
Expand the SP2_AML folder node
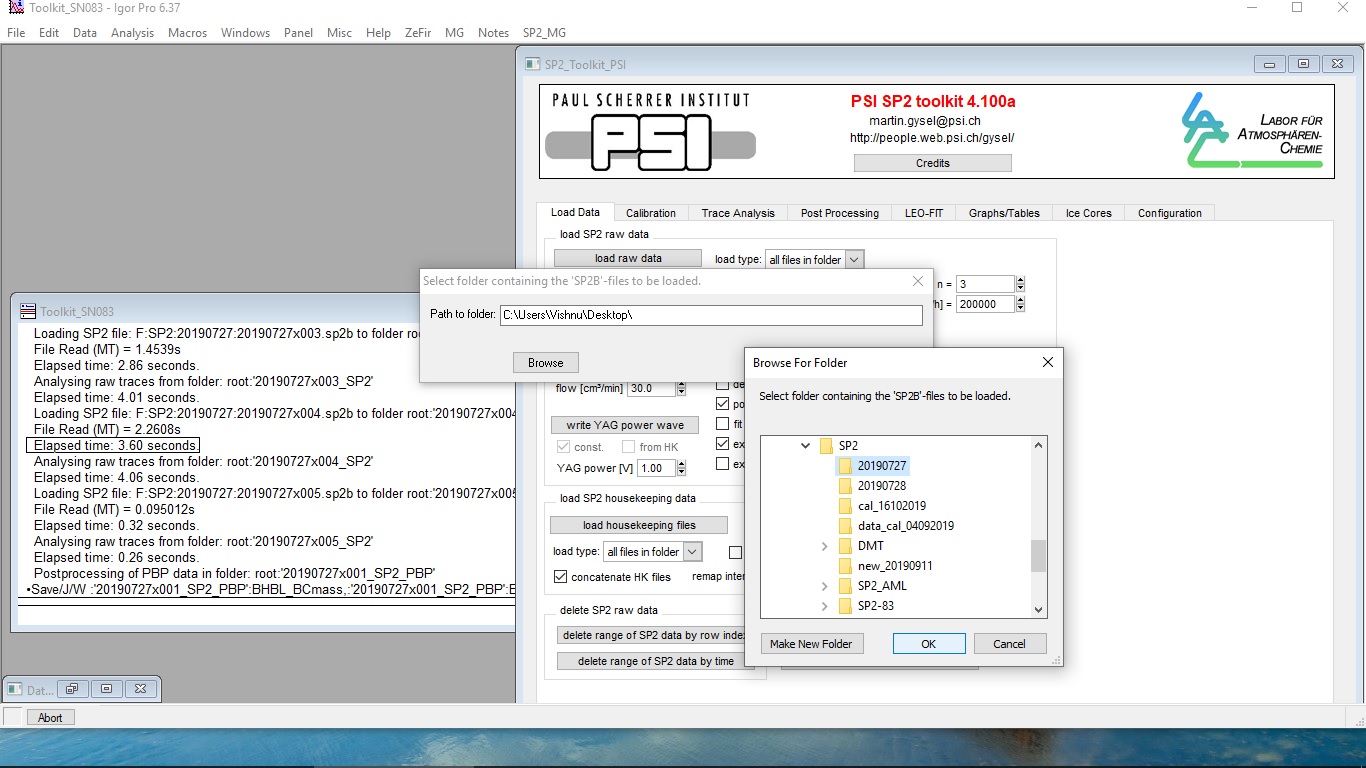click(x=824, y=586)
